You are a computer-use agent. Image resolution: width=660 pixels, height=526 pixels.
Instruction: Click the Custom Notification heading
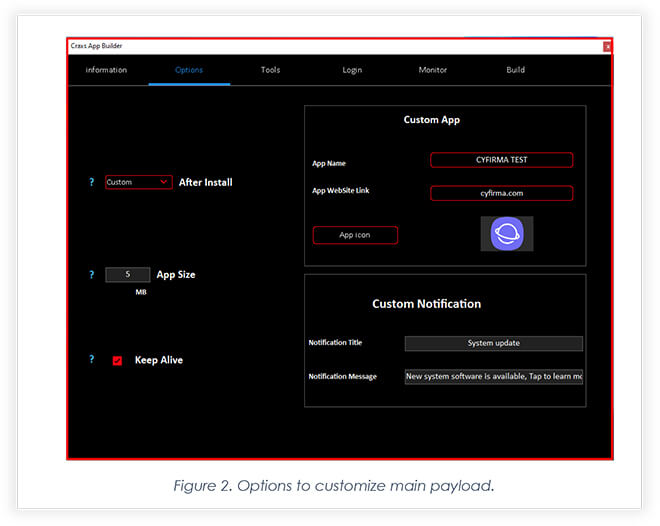coord(426,304)
